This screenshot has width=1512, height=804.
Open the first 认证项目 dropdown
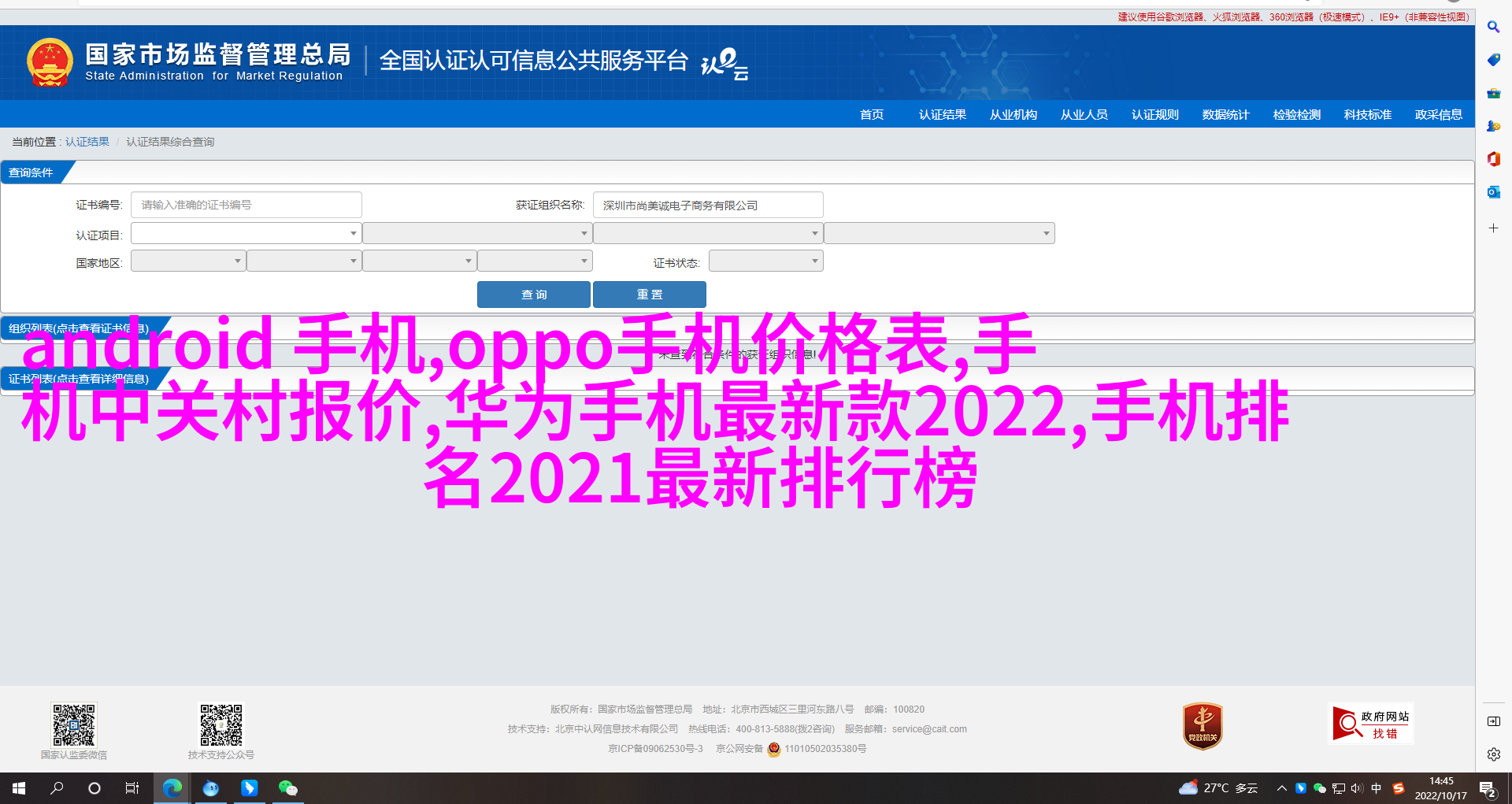(246, 233)
